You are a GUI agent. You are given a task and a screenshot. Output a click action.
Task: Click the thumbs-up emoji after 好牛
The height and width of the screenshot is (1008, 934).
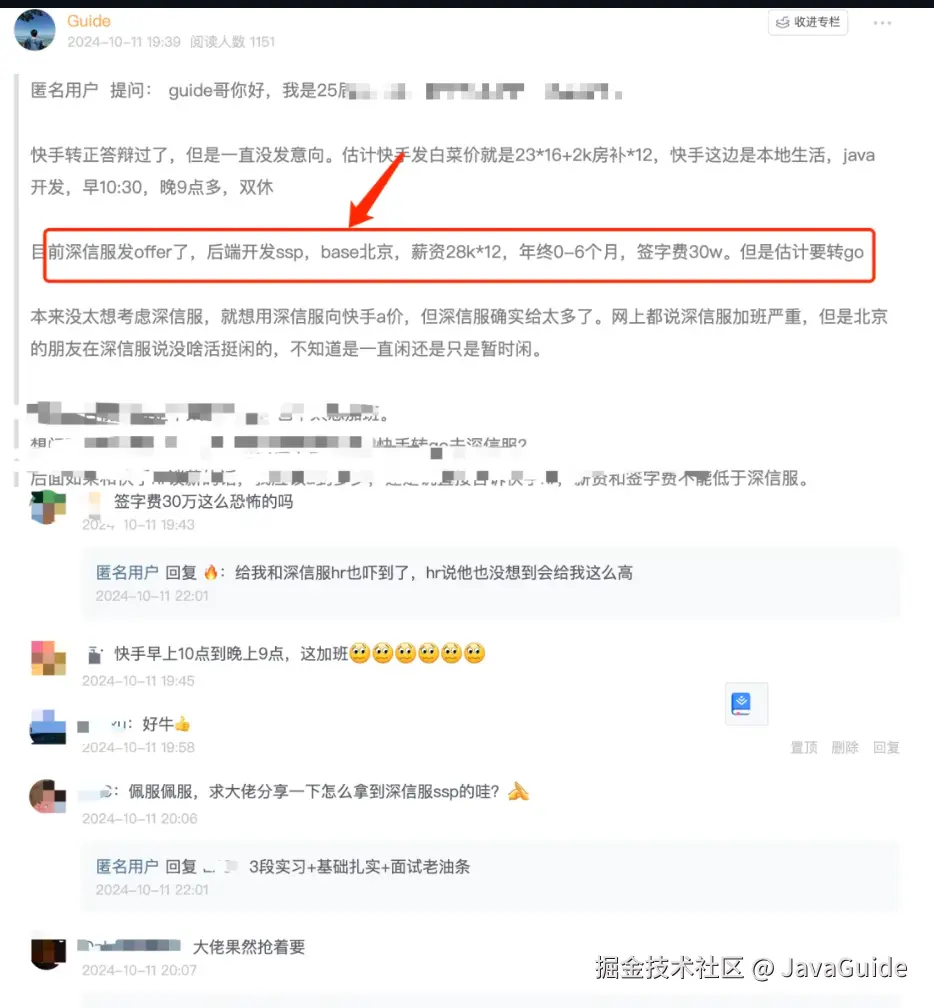183,724
